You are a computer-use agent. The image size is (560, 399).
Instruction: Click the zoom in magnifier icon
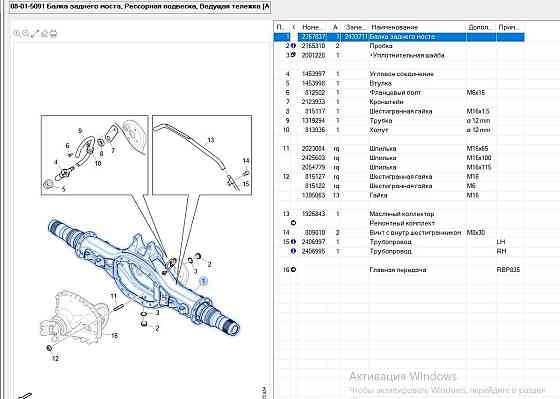click(16, 34)
